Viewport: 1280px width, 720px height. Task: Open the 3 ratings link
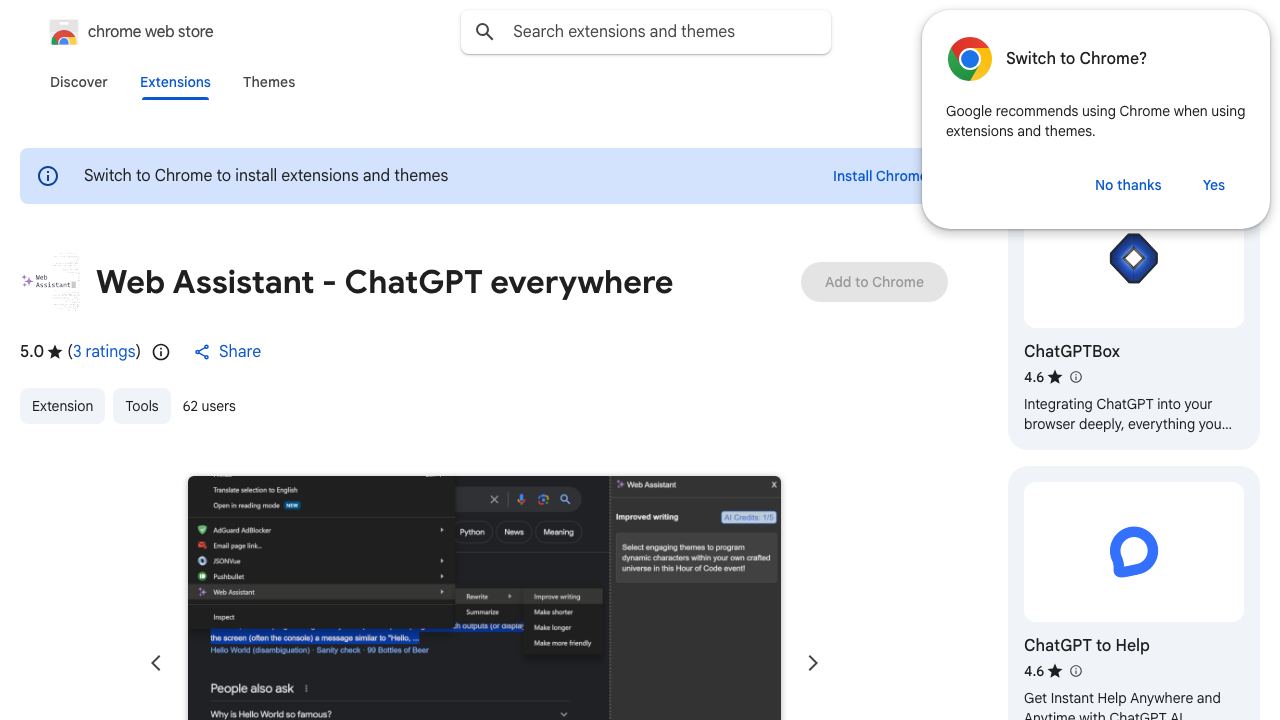click(104, 352)
